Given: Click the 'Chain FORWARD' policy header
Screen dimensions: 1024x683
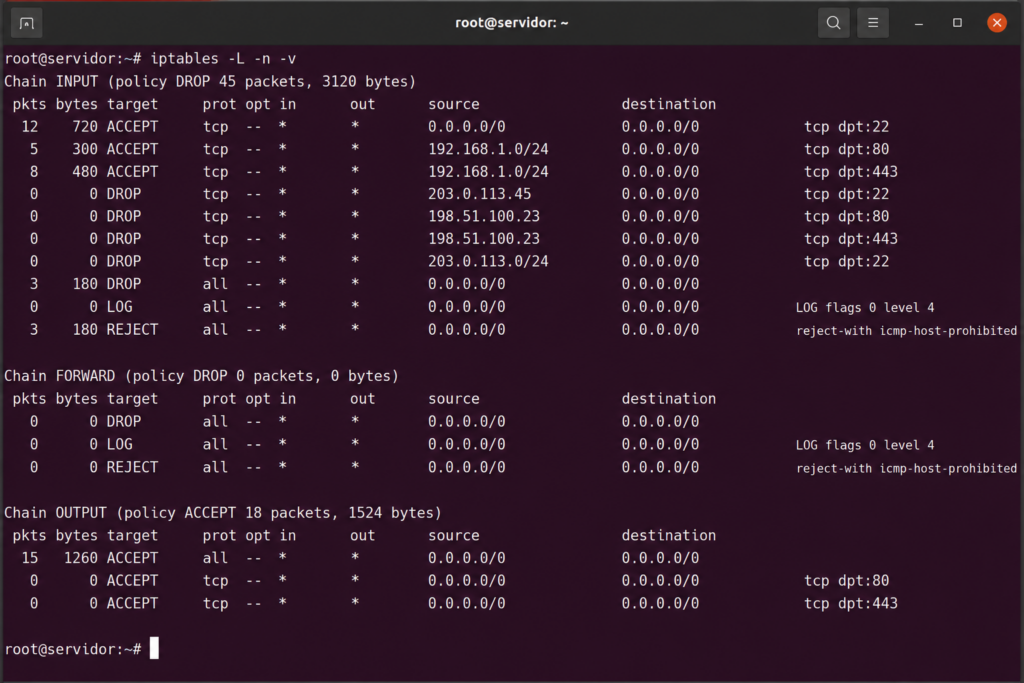Looking at the screenshot, I should [x=202, y=376].
